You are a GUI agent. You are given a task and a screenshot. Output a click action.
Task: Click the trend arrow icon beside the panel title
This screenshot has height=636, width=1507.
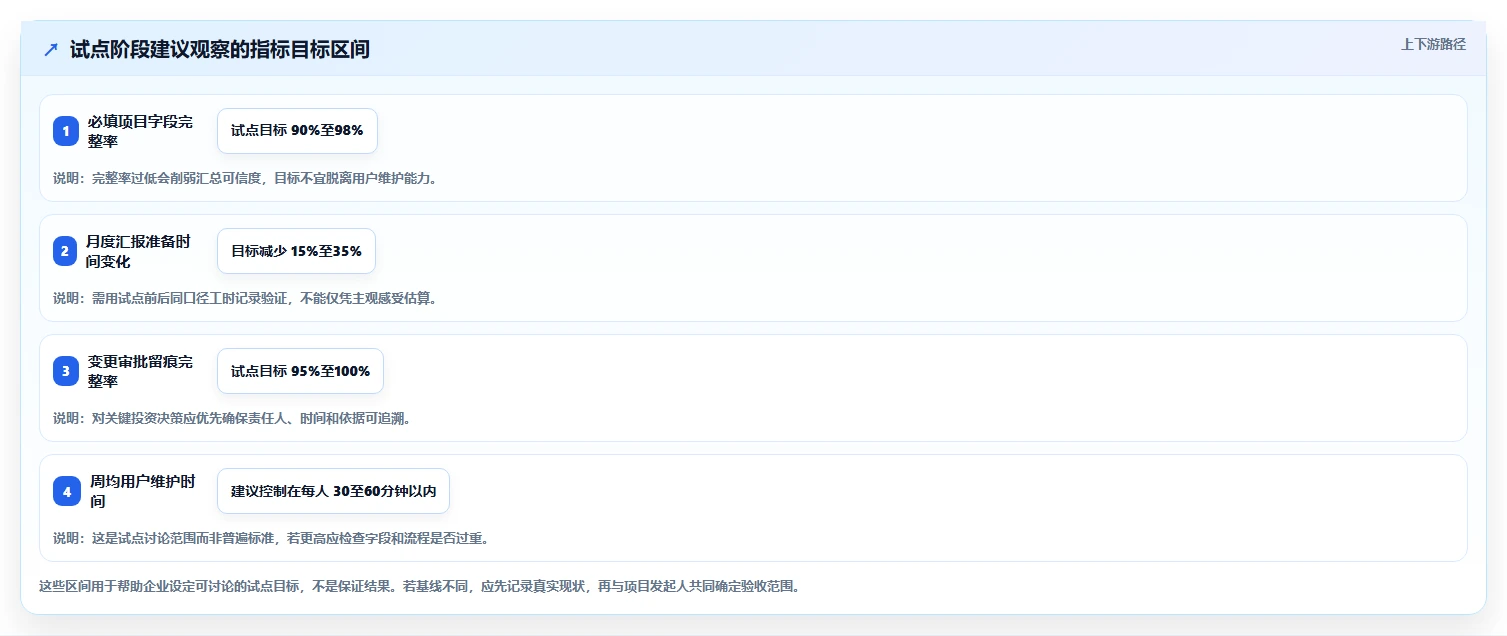(51, 50)
